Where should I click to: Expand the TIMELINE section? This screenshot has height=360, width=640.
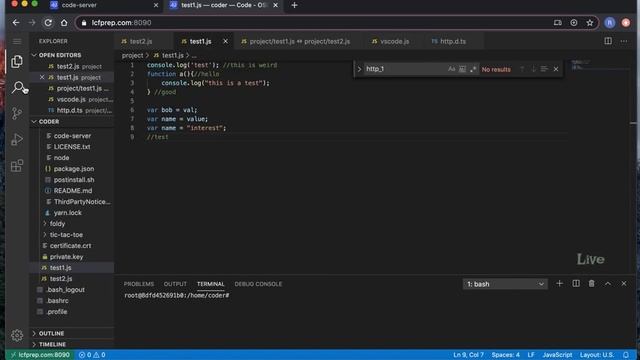pos(52,344)
